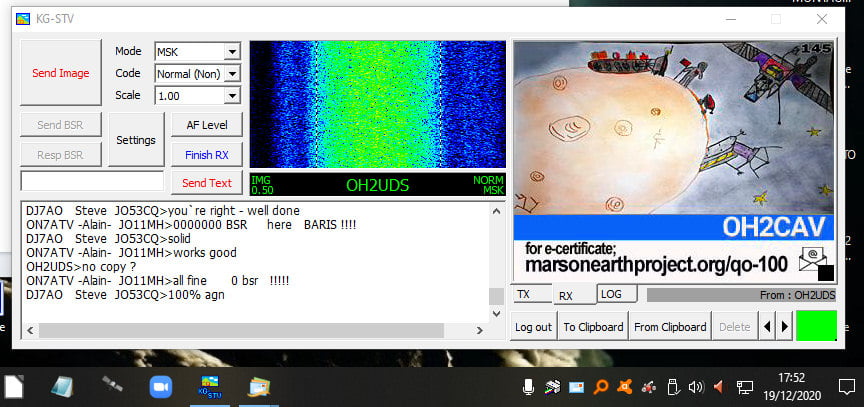This screenshot has height=407, width=864.
Task: Click the Delete button
Action: (x=735, y=327)
